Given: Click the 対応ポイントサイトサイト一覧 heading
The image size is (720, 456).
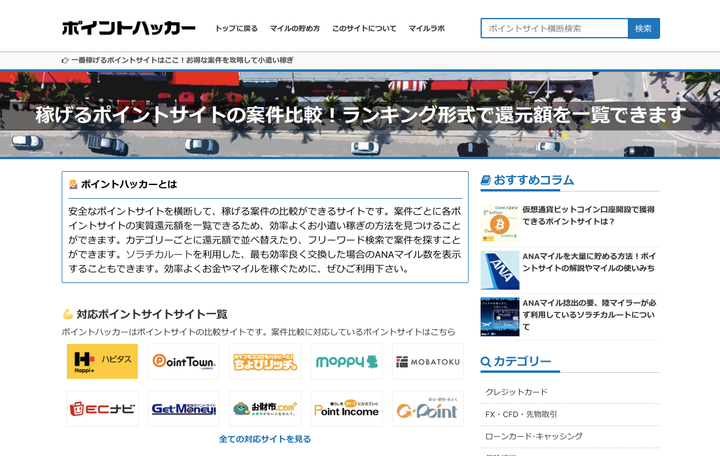Looking at the screenshot, I should (152, 314).
